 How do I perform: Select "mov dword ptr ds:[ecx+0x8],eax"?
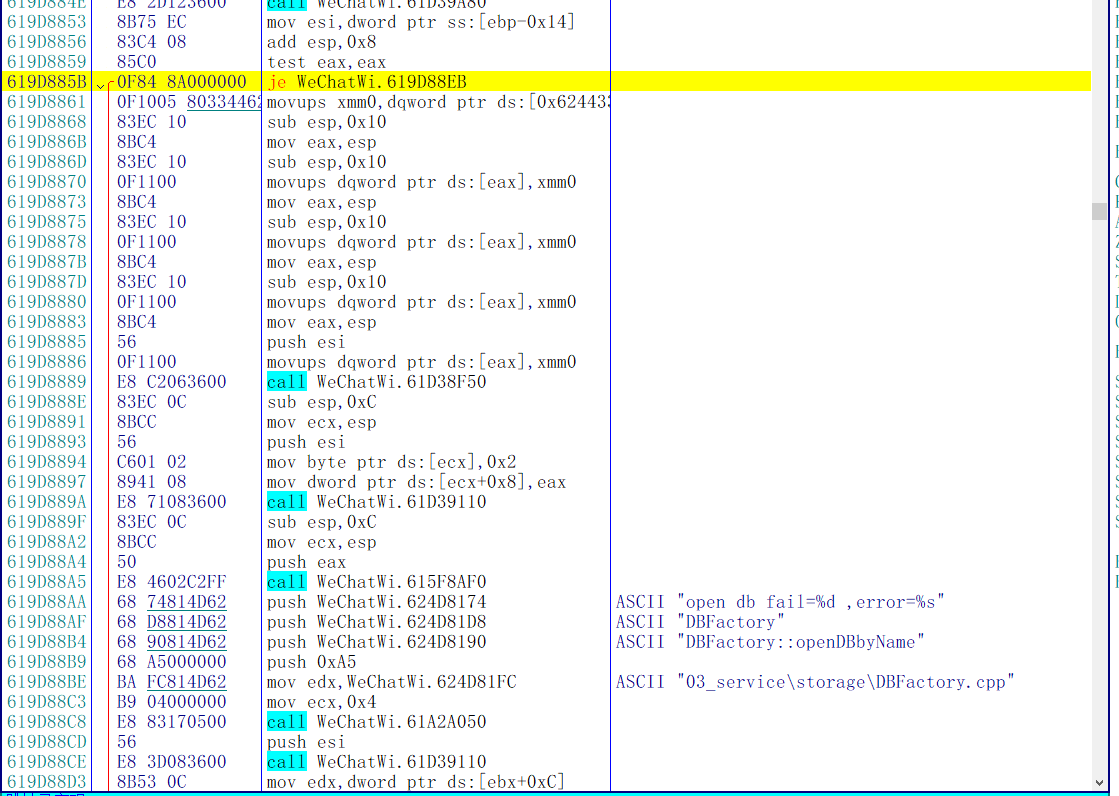[417, 482]
